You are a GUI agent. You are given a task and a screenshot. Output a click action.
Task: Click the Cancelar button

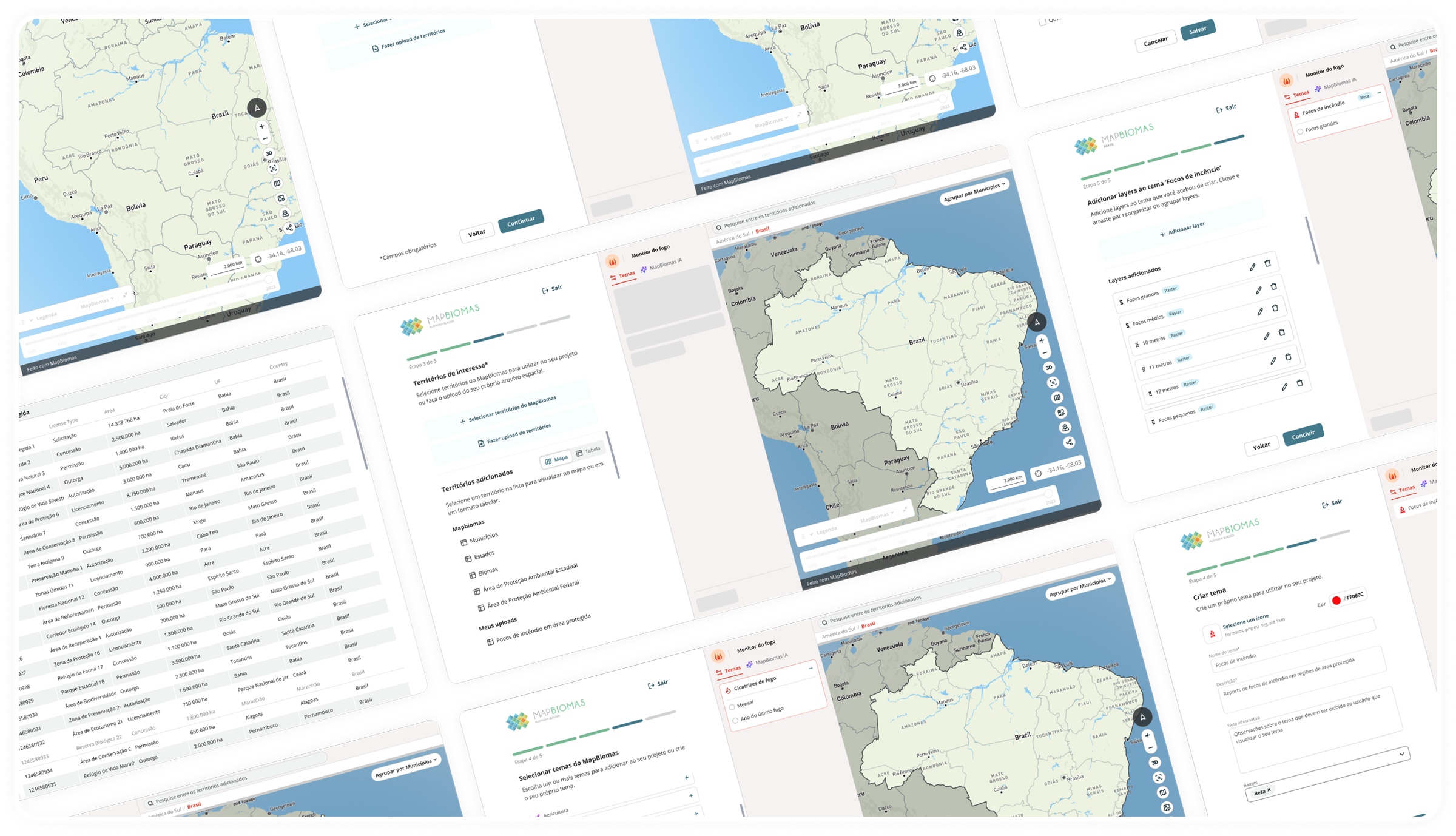[x=1156, y=41]
